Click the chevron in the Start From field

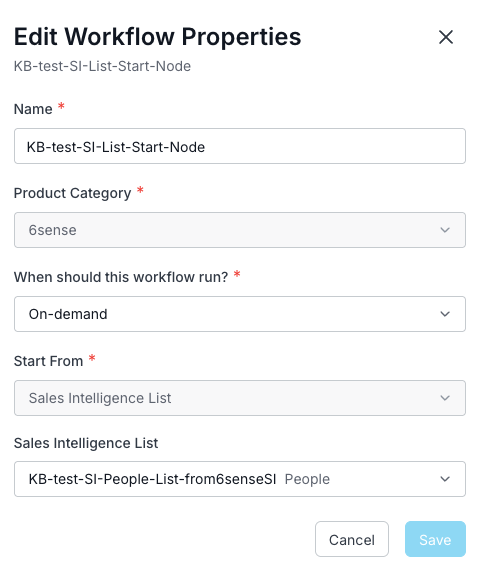(445, 398)
